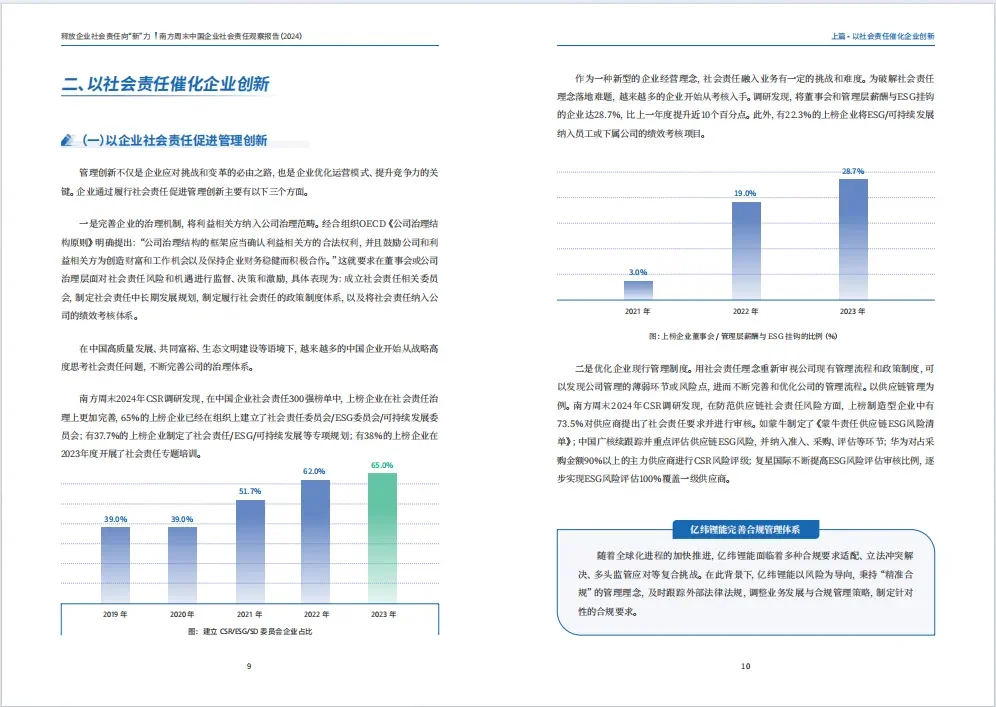The height and width of the screenshot is (707, 996).
Task: Click page number 9
Action: tap(249, 666)
